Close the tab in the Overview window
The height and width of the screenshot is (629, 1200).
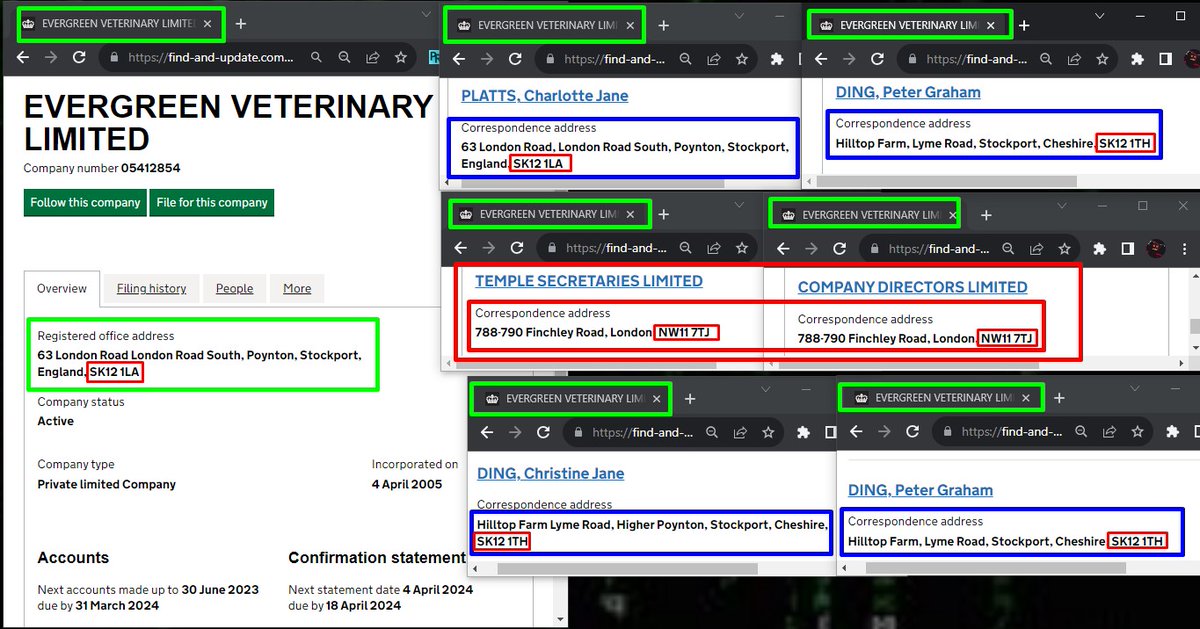click(x=207, y=23)
